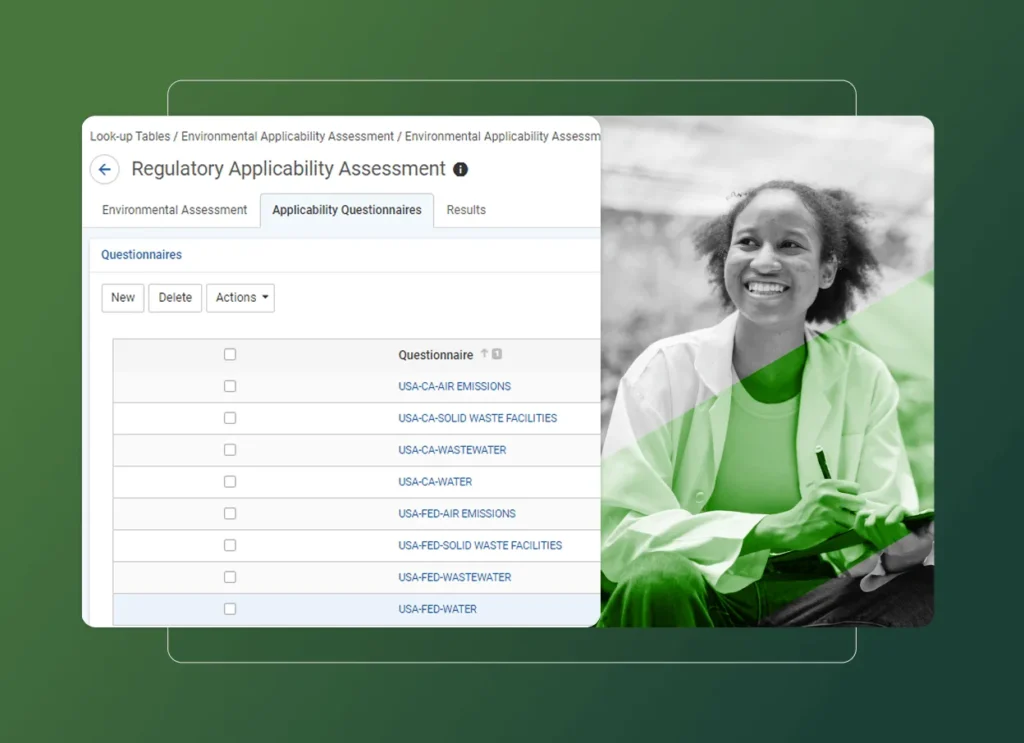
Task: Click the sort-order badge beside Questionnaire header
Action: (496, 354)
